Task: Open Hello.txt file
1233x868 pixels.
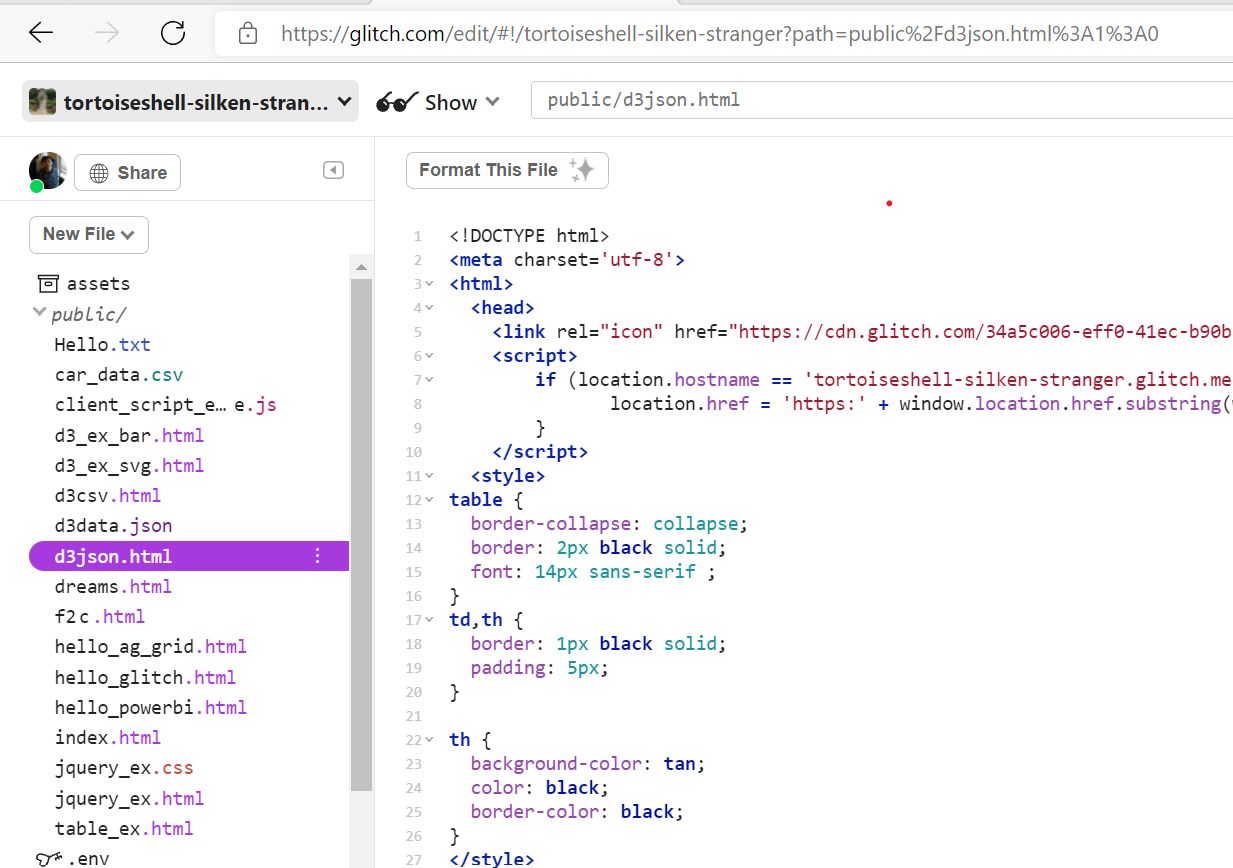Action: click(102, 345)
